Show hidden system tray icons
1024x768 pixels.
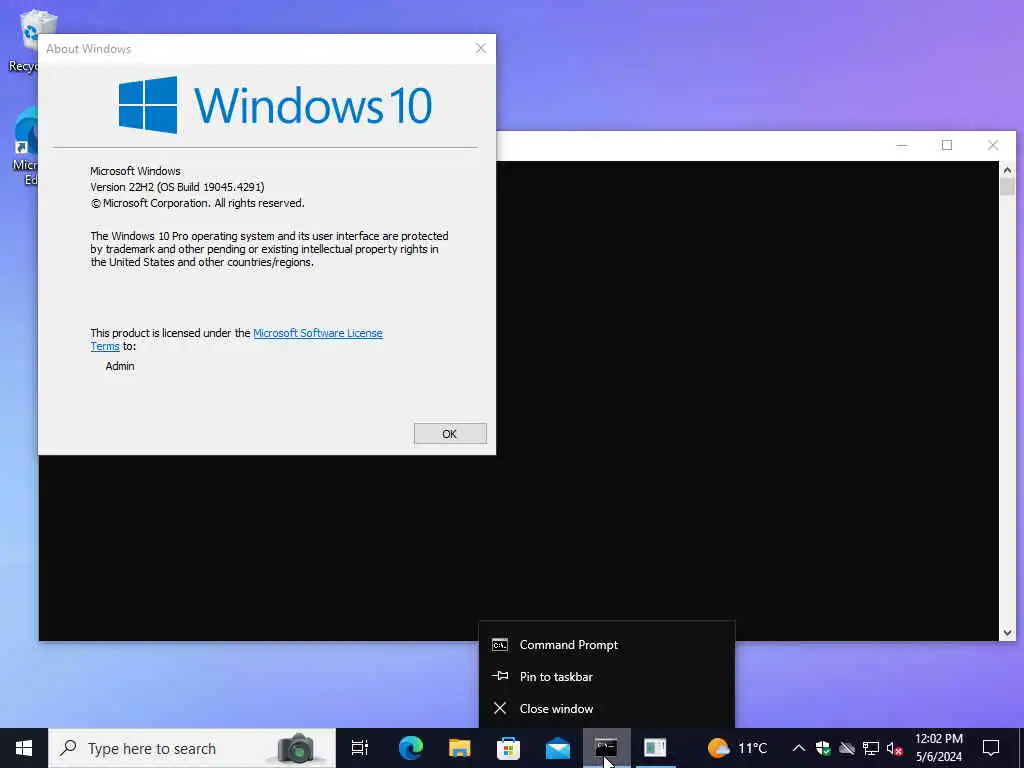pyautogui.click(x=798, y=748)
